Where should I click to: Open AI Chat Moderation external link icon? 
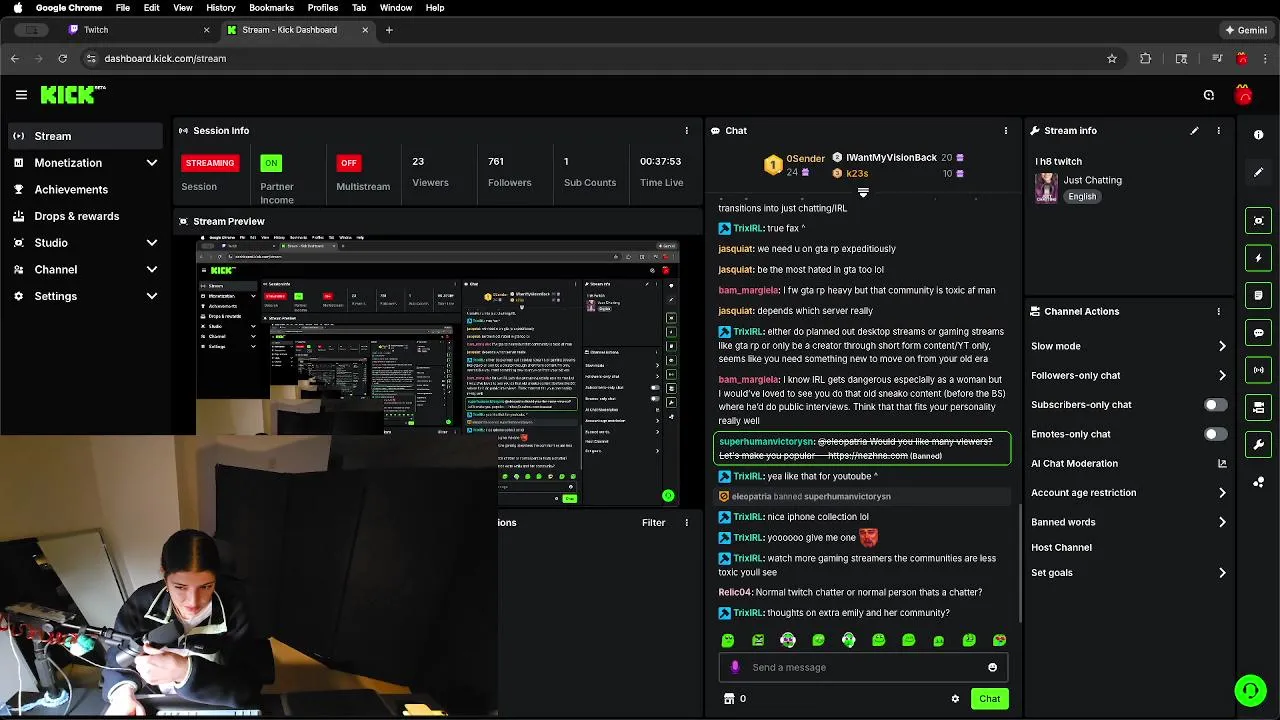click(x=1222, y=463)
